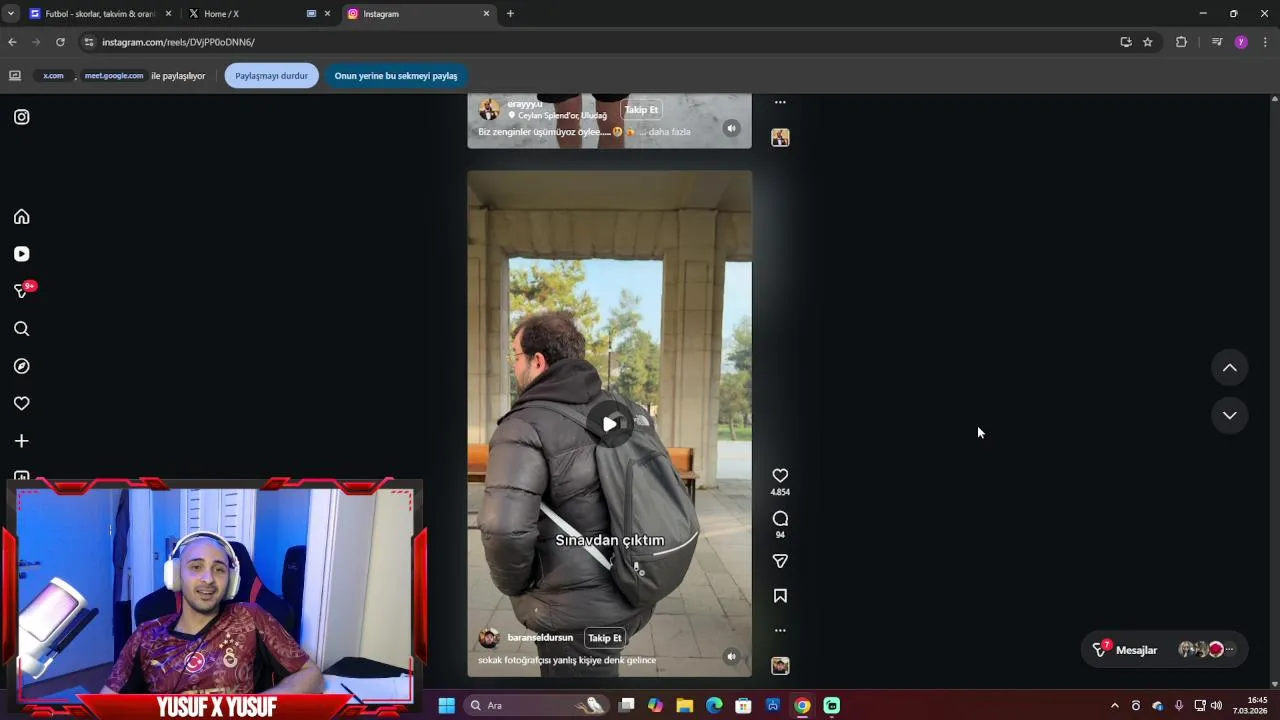Open the Chrome three-dot menu

[1265, 42]
